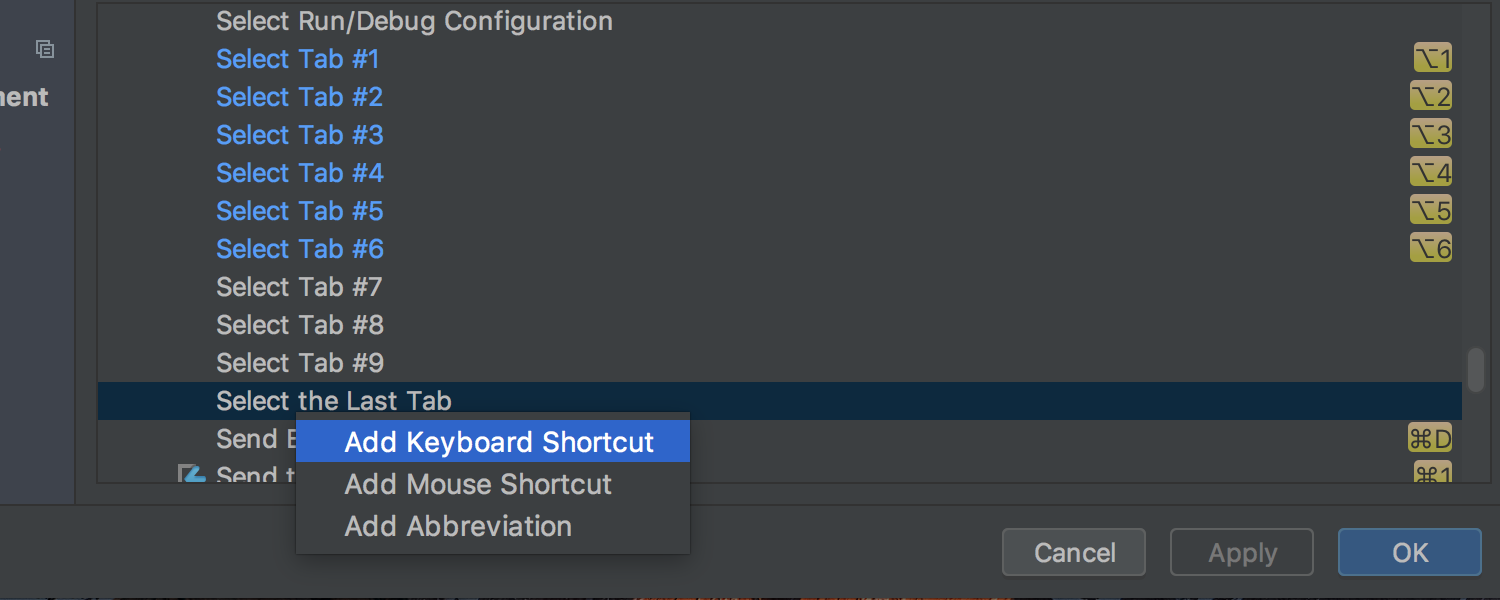The height and width of the screenshot is (600, 1500).
Task: Select the Select Tab #1 action
Action: click(x=298, y=59)
